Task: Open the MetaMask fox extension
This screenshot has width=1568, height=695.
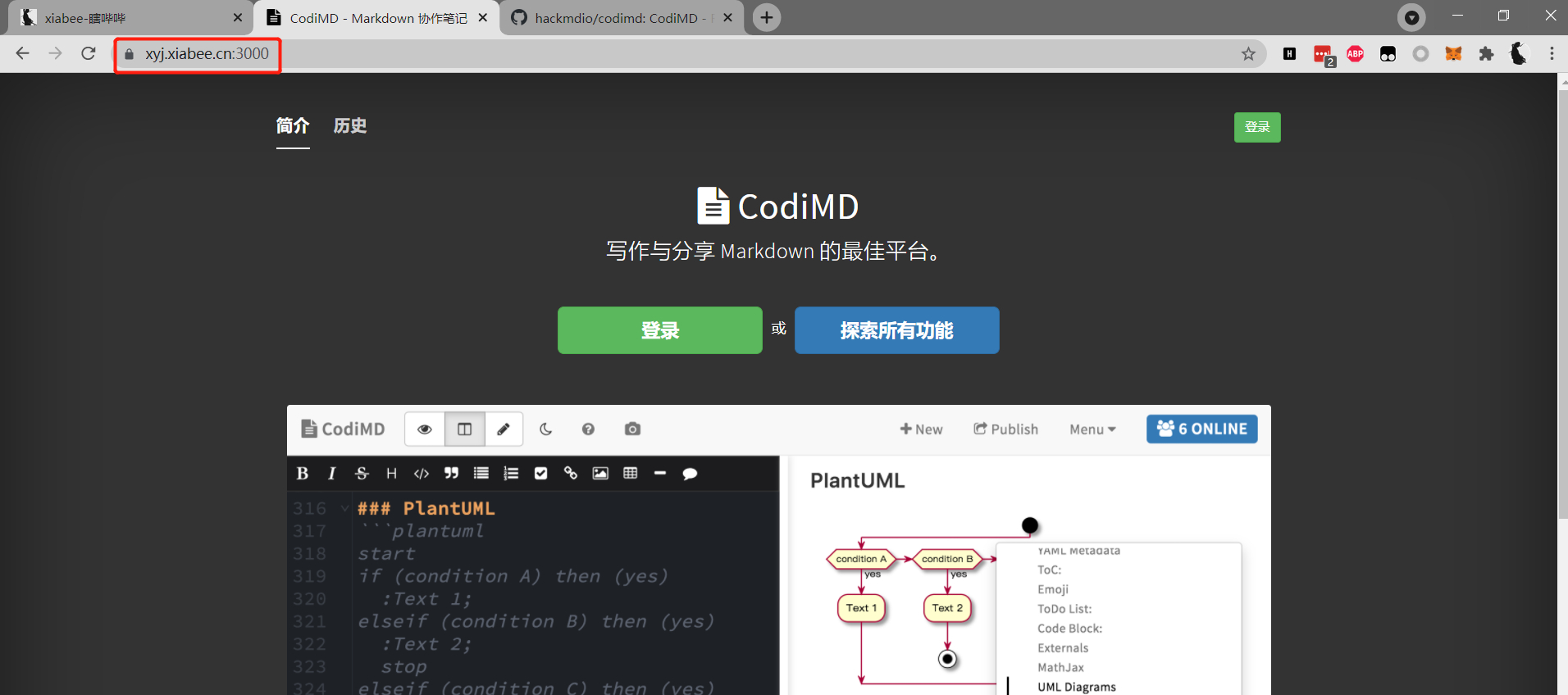Action: (x=1453, y=54)
